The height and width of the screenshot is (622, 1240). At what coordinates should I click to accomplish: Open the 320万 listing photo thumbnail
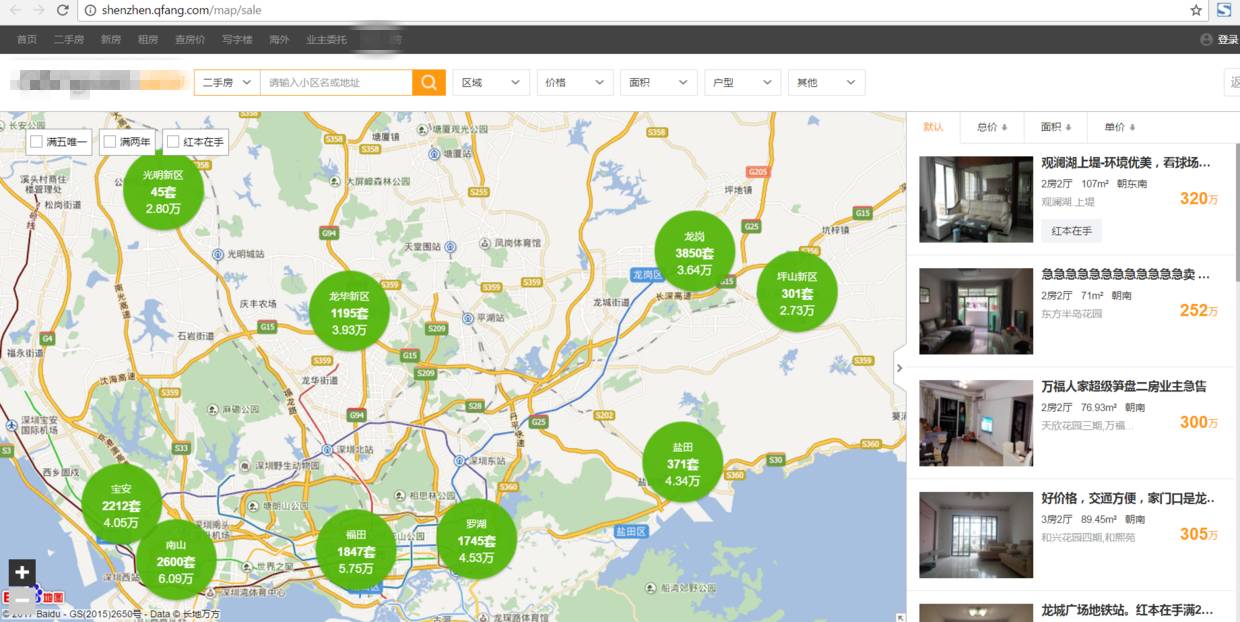[976, 199]
